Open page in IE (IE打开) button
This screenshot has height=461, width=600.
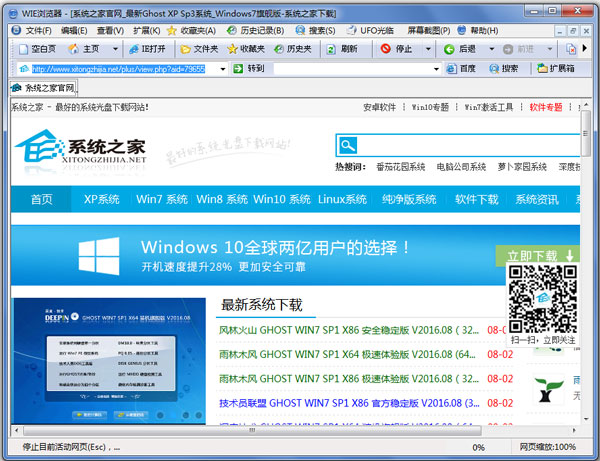click(147, 49)
